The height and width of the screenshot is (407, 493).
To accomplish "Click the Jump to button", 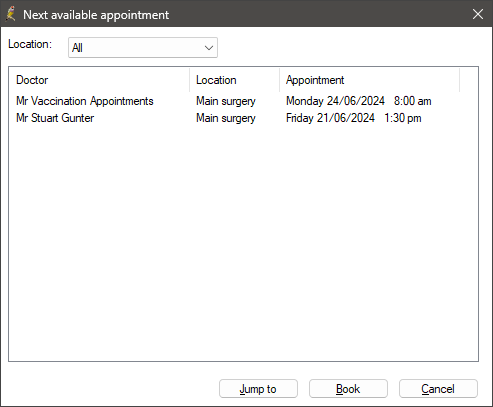I will coord(258,389).
